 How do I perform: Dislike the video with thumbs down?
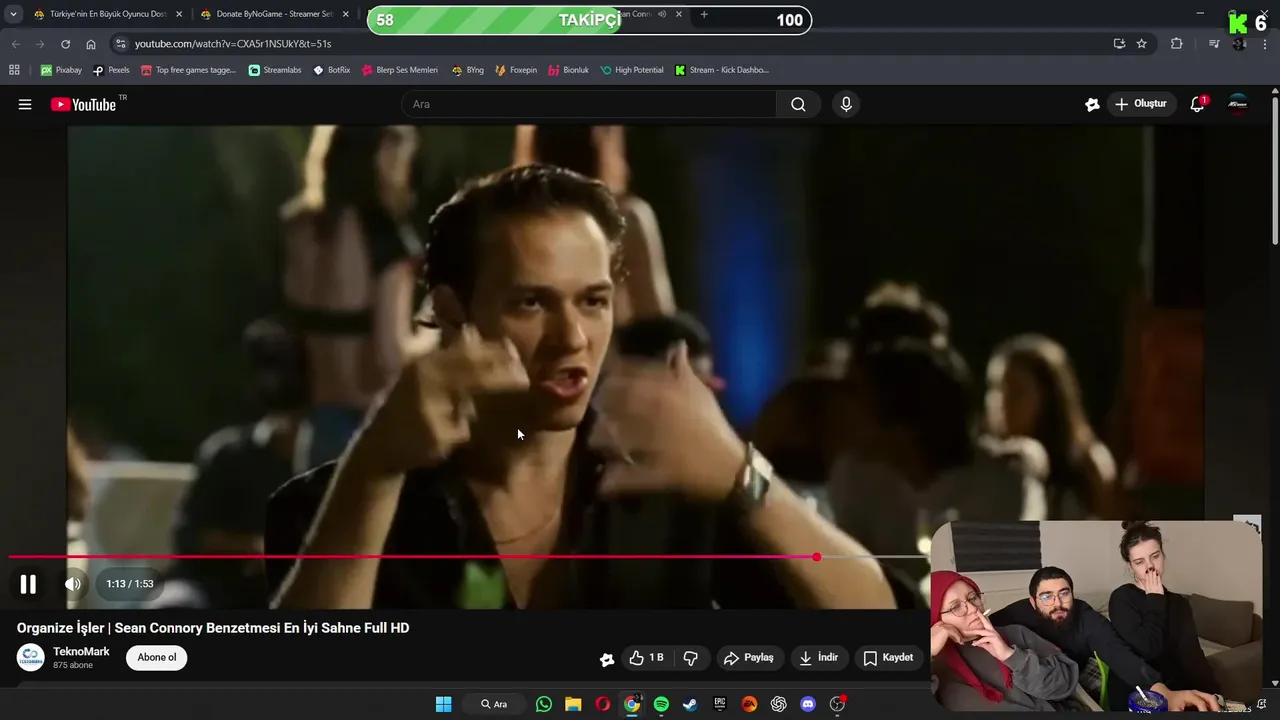(x=690, y=658)
